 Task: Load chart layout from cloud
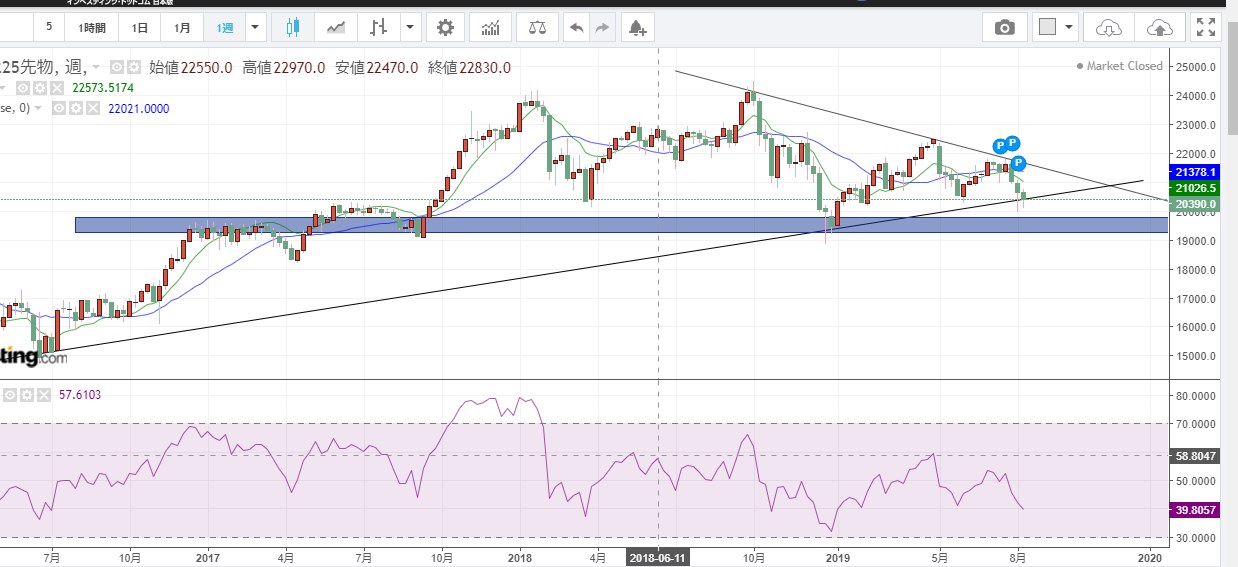tap(1109, 27)
